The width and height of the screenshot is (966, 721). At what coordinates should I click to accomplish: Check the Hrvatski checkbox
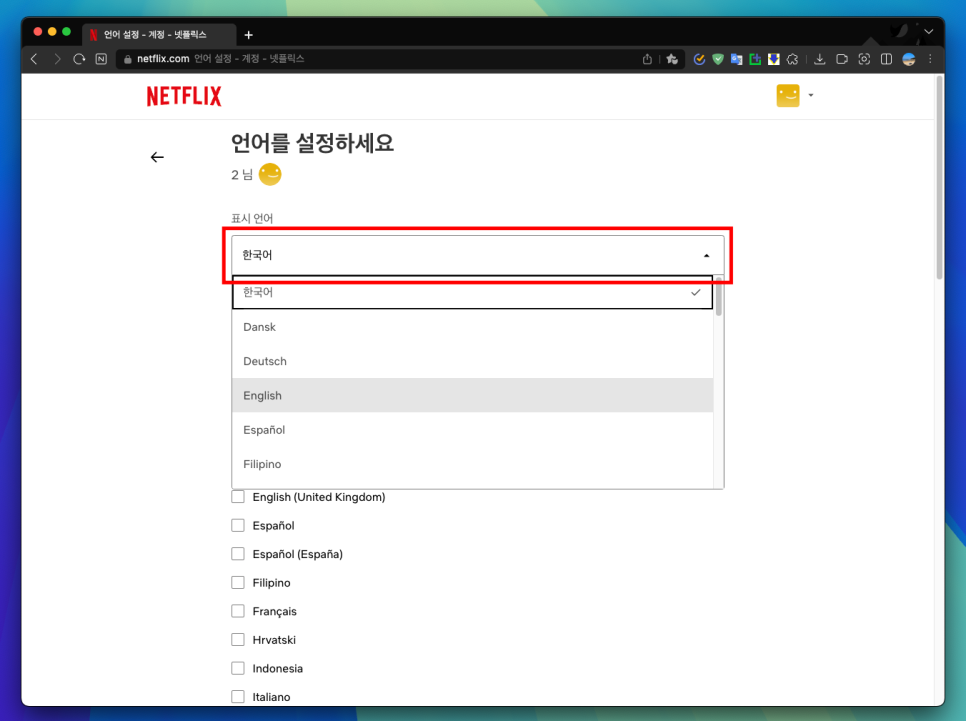click(x=238, y=640)
